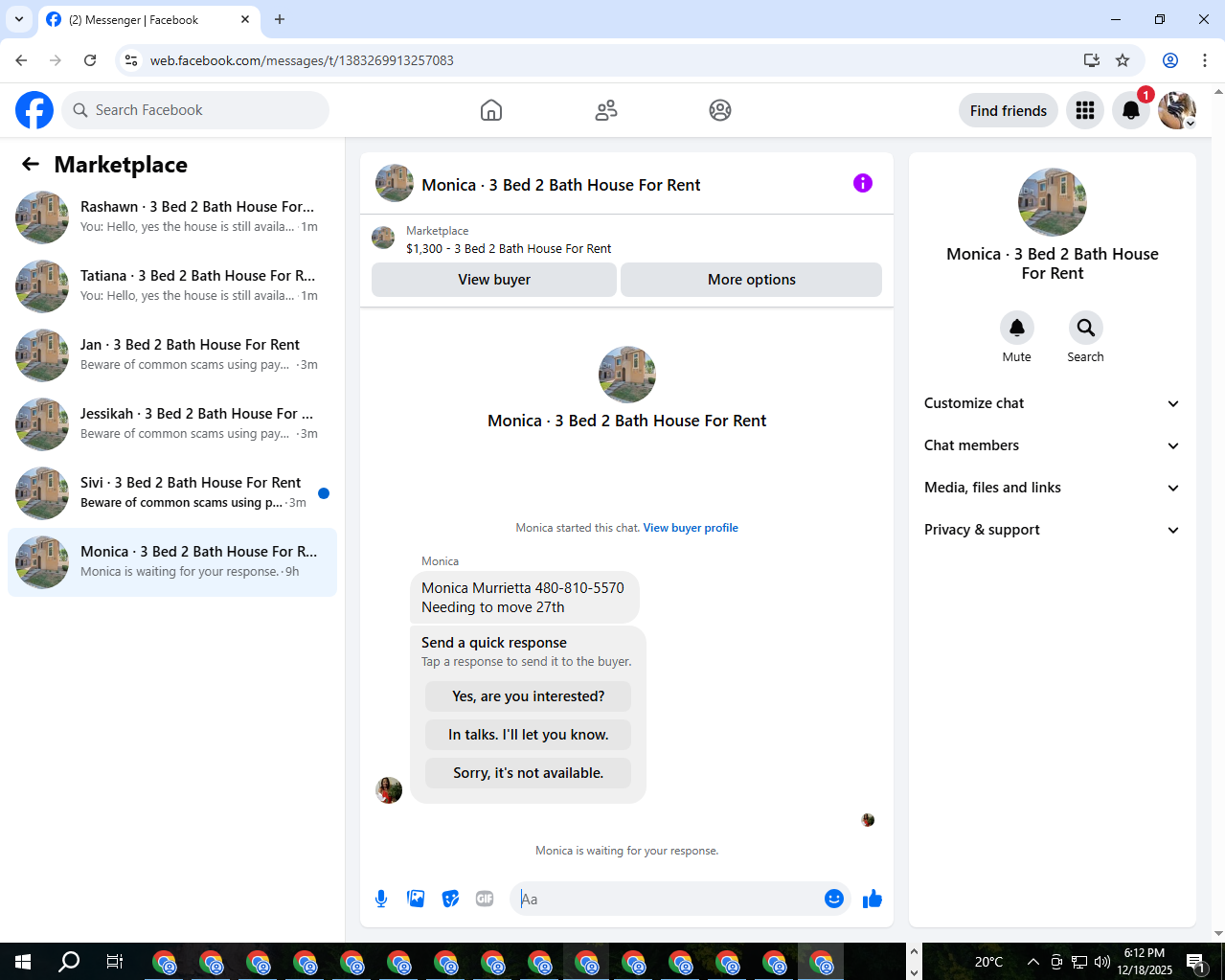The height and width of the screenshot is (980, 1225).
Task: Open the Friends icon in top navigation
Action: 606,110
